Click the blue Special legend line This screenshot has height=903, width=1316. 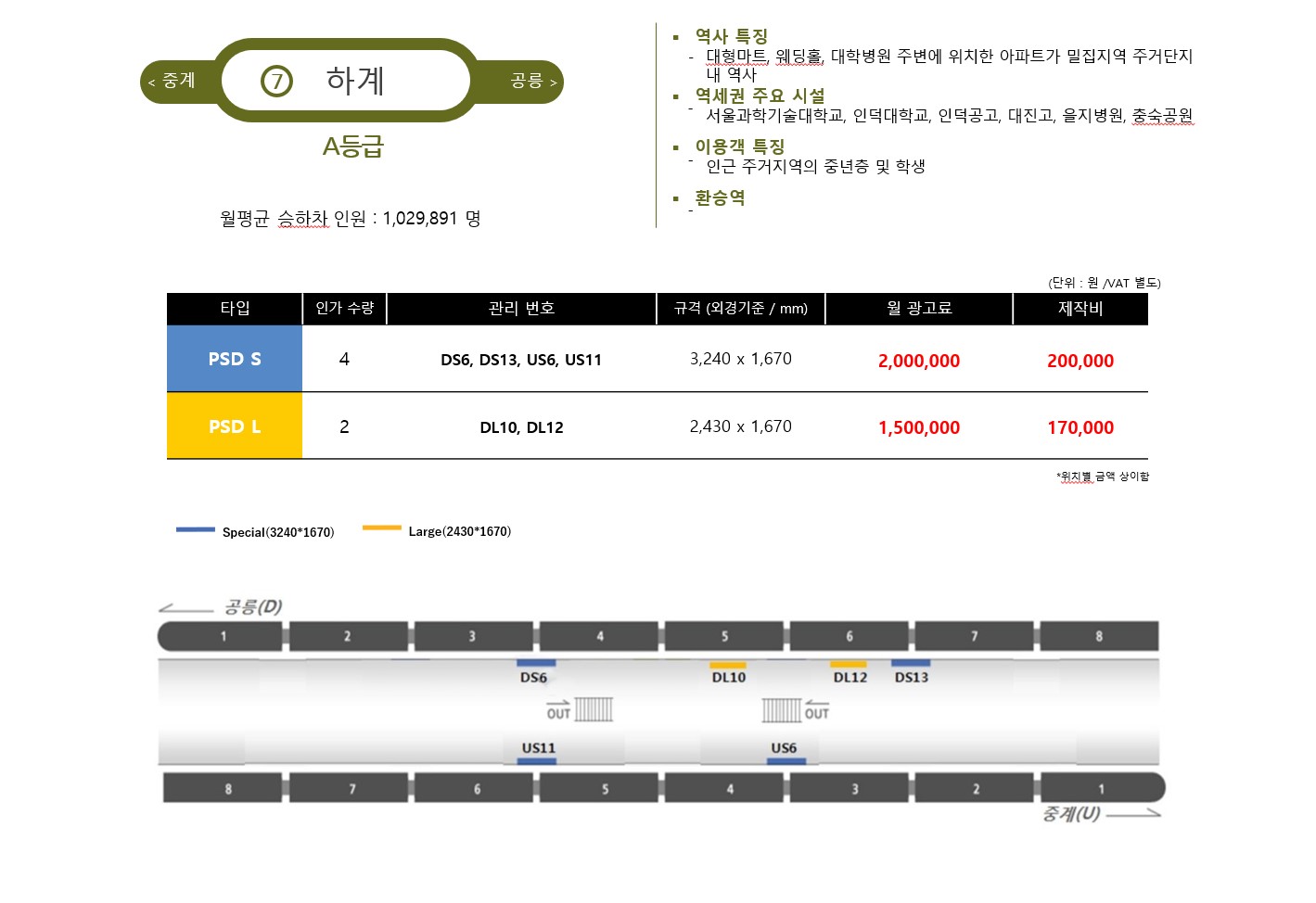point(196,529)
